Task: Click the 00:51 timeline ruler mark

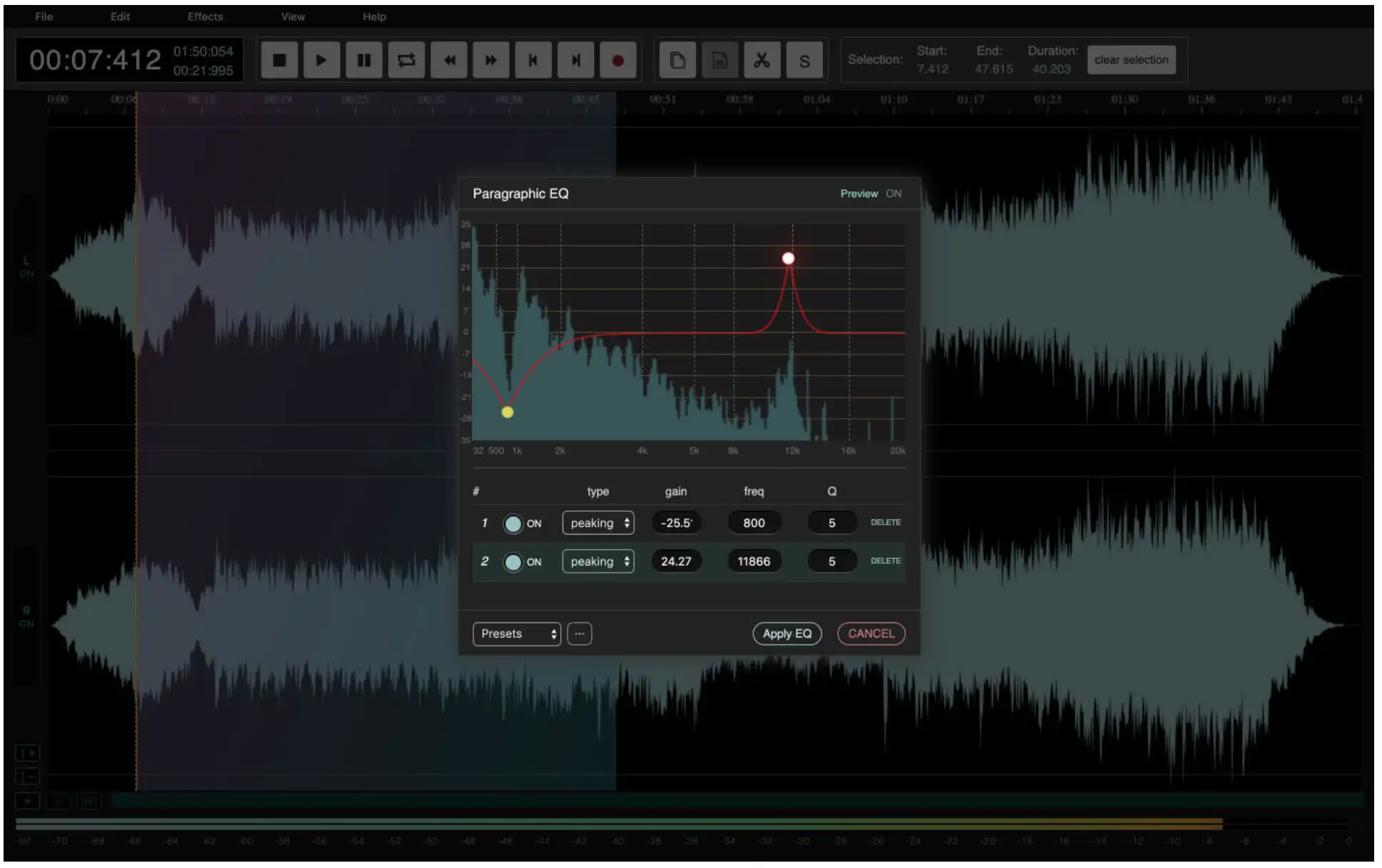Action: pos(662,99)
